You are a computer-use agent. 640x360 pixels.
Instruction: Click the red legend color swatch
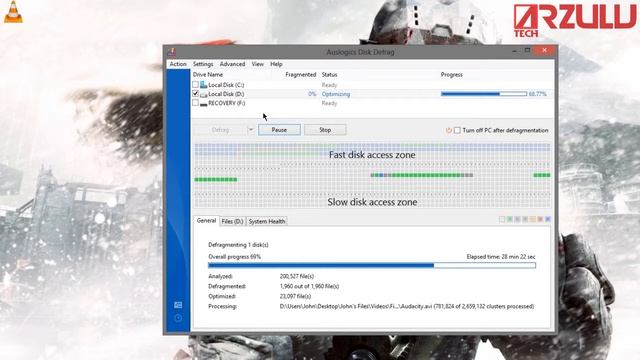click(540, 220)
